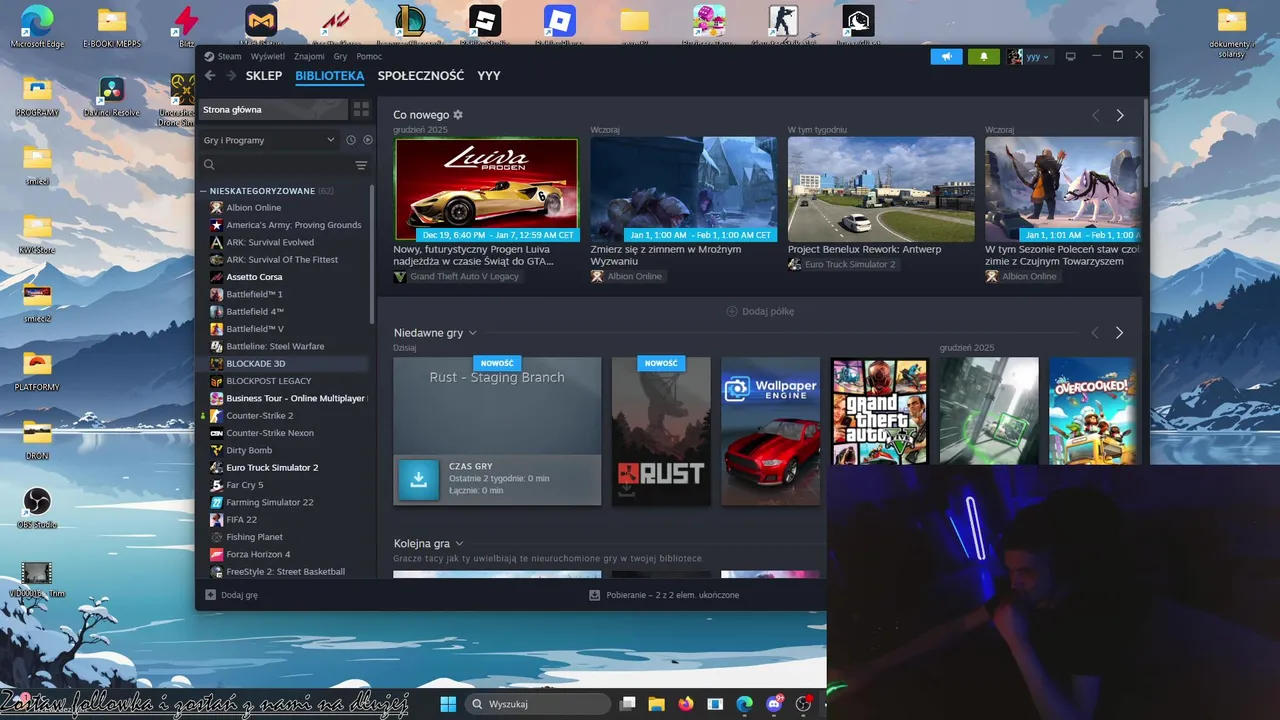Click the Wyszukaj taskbar search box

(x=537, y=704)
